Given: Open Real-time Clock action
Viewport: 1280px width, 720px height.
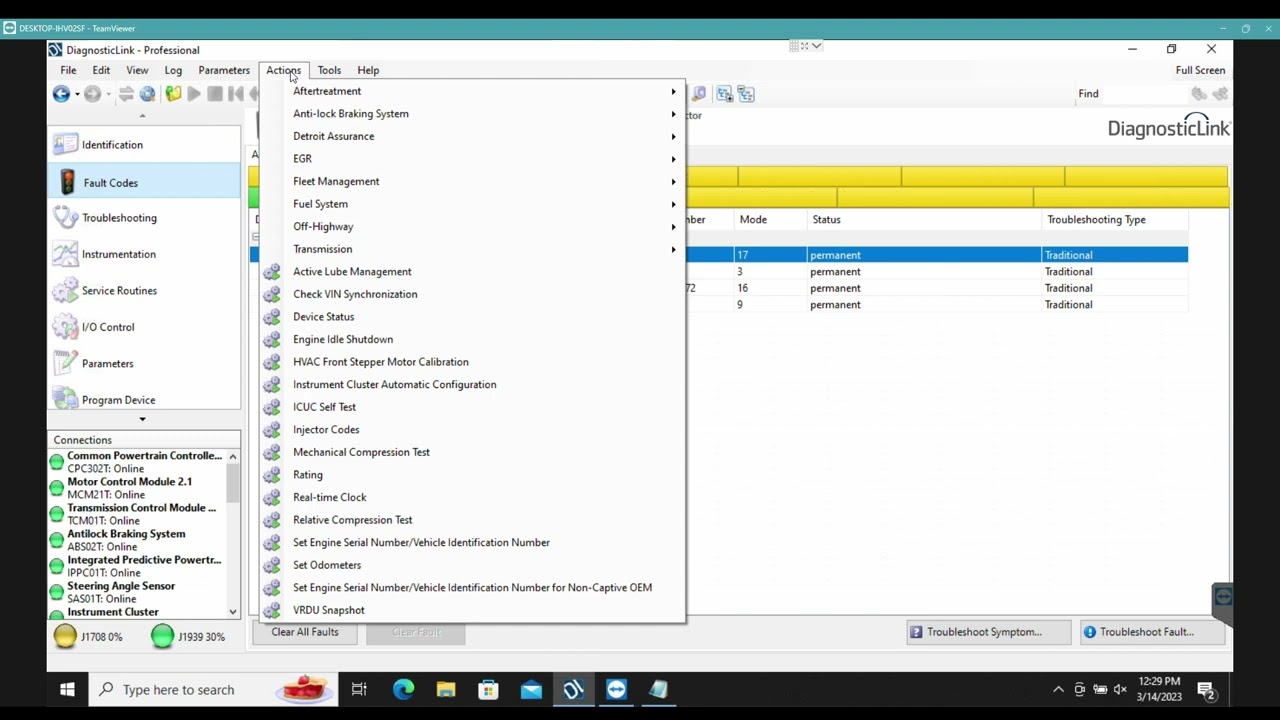Looking at the screenshot, I should pos(472,497).
